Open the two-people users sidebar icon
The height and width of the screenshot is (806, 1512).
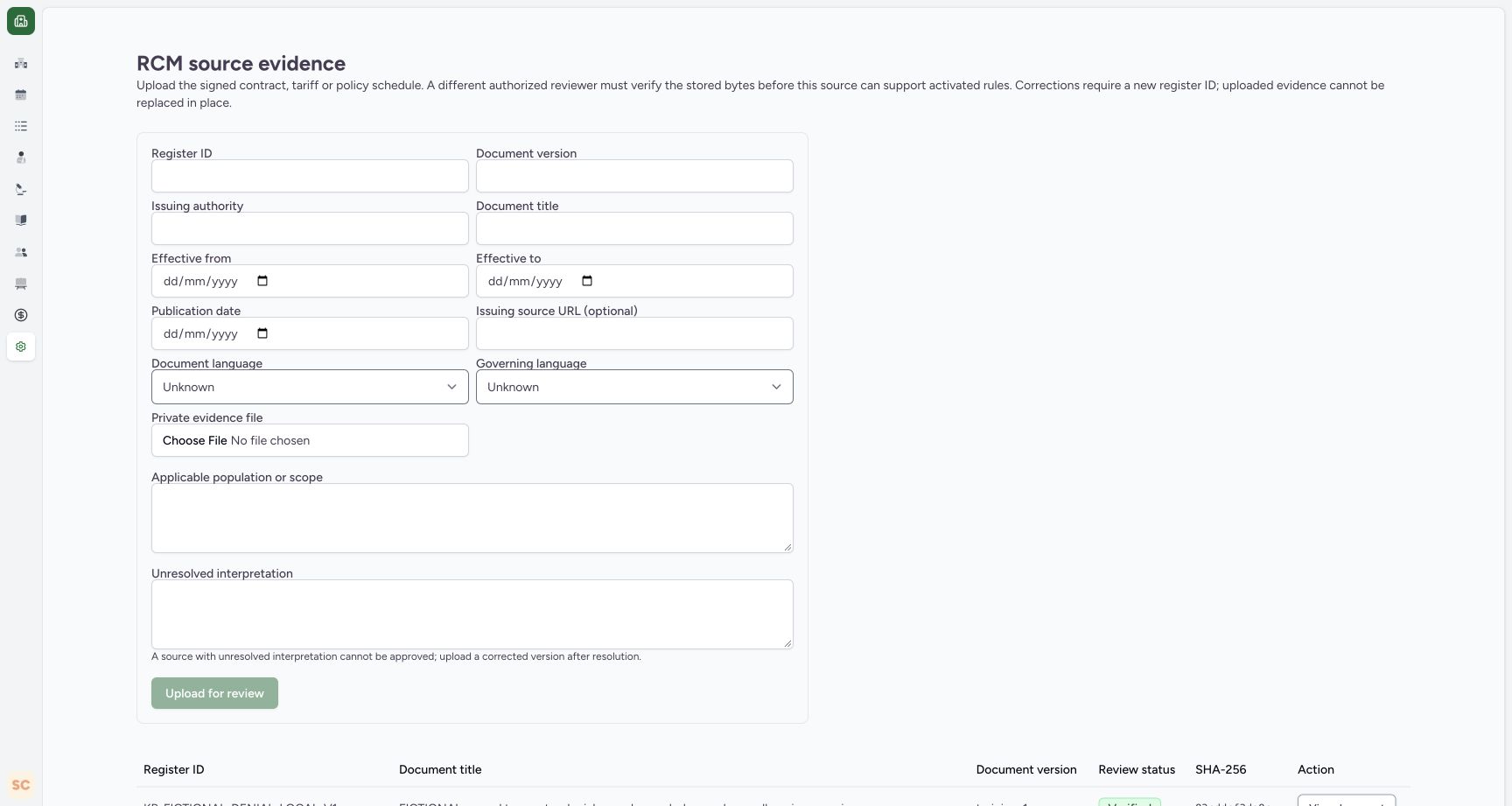coord(21,252)
